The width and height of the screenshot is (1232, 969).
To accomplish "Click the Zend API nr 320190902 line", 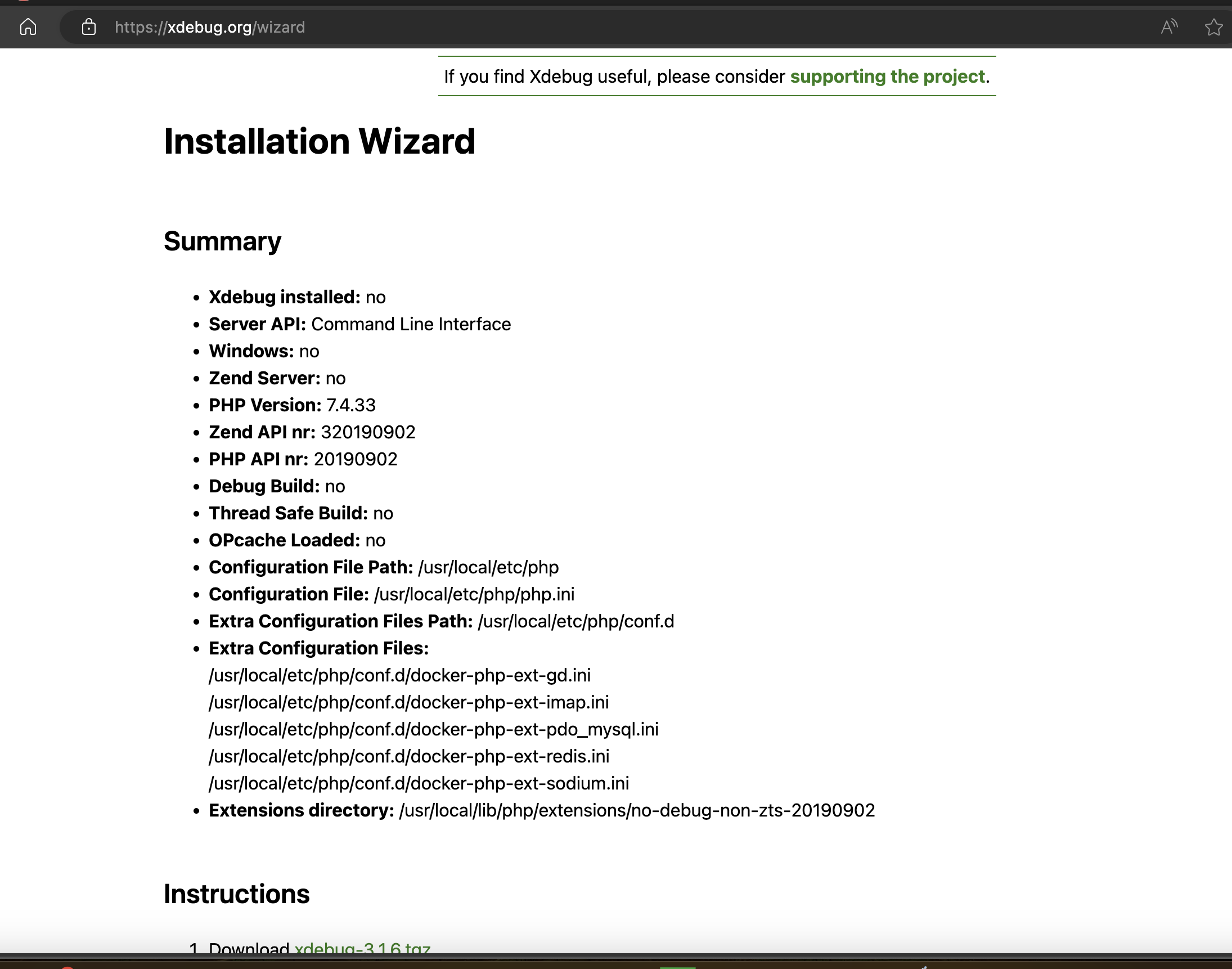I will tap(312, 432).
